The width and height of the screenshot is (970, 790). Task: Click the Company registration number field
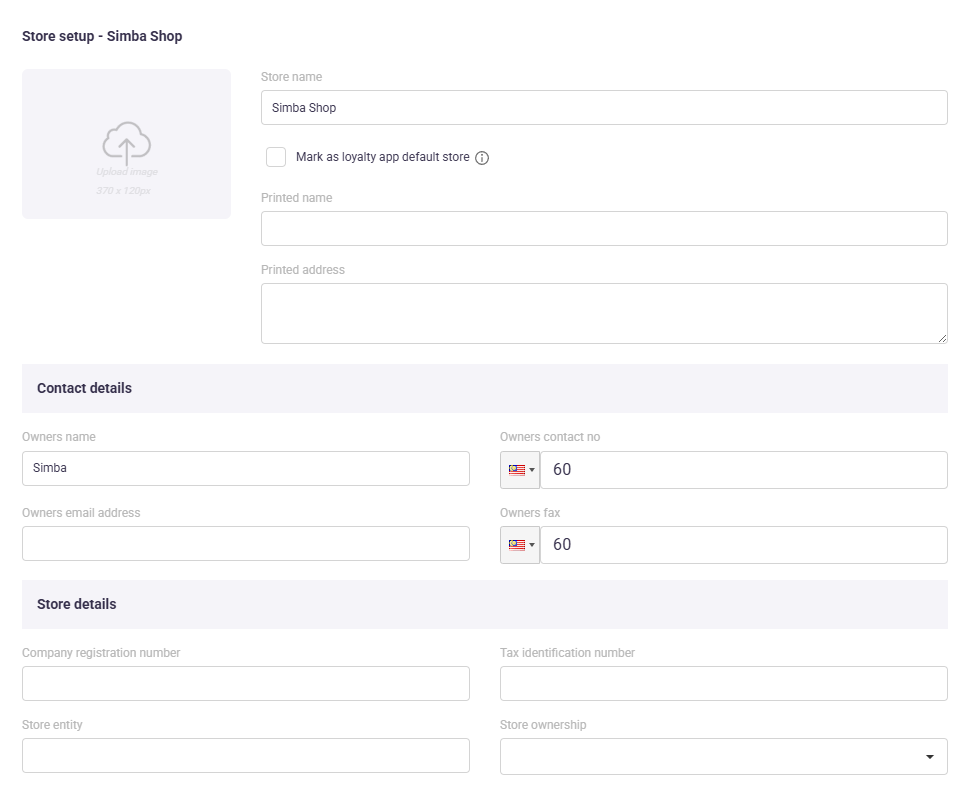point(245,683)
